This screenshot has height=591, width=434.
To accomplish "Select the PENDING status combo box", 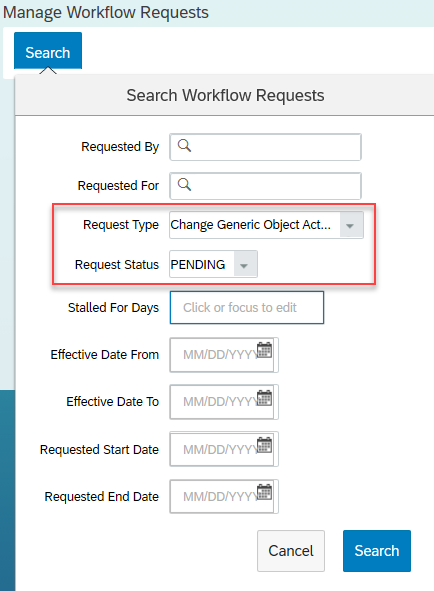I will point(213,264).
